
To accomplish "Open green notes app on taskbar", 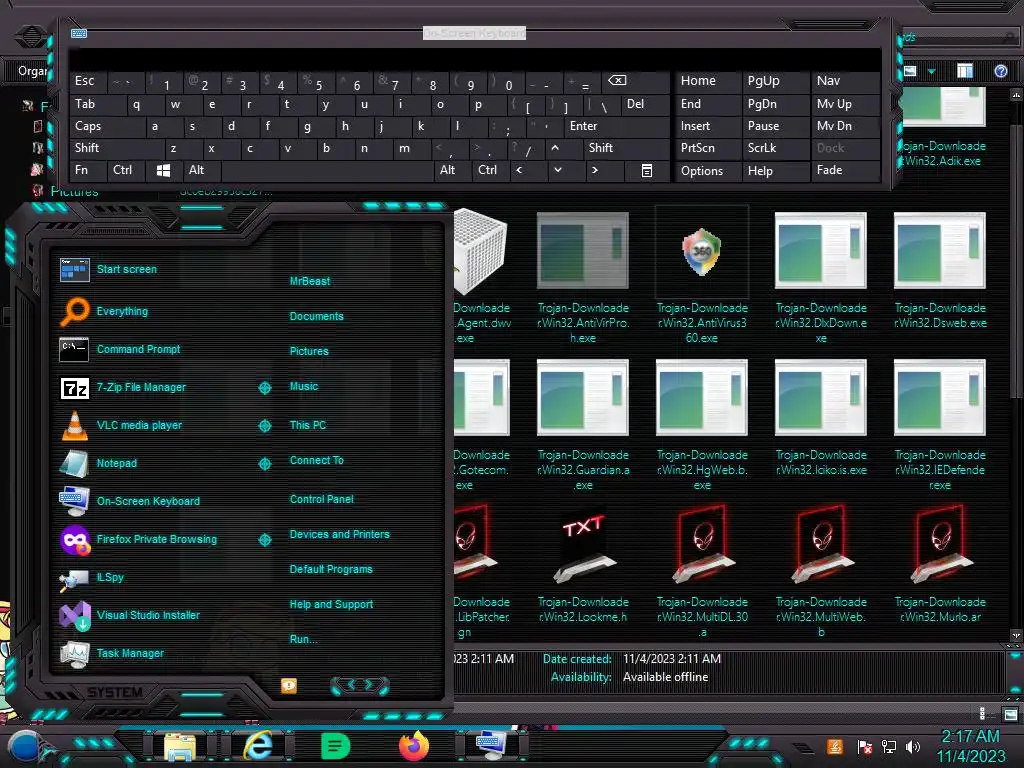I will (336, 746).
